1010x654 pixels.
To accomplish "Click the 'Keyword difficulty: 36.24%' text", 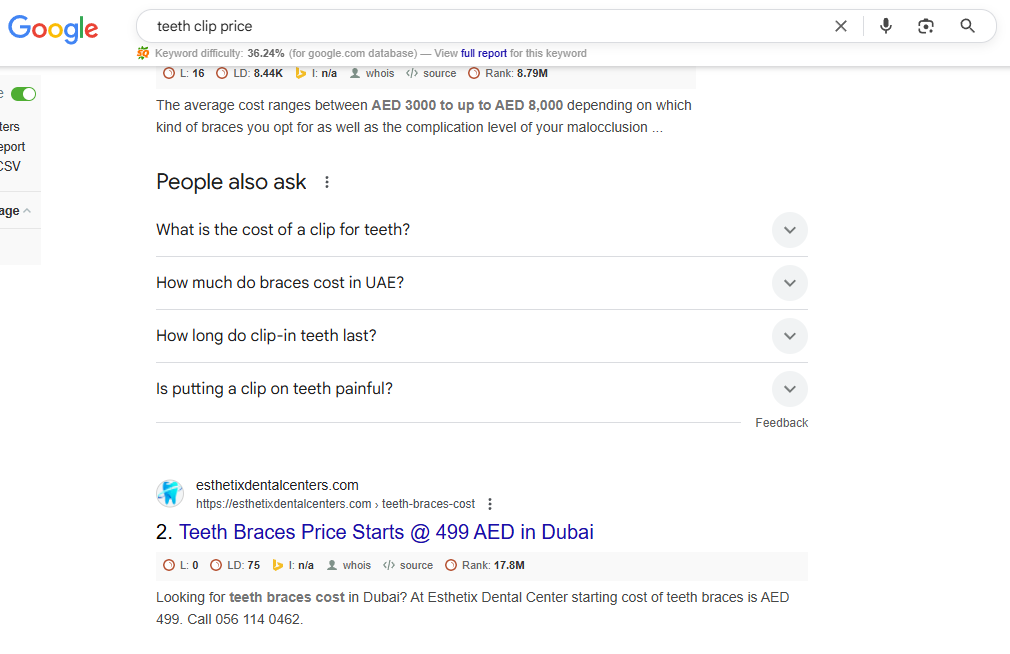I will coord(220,53).
